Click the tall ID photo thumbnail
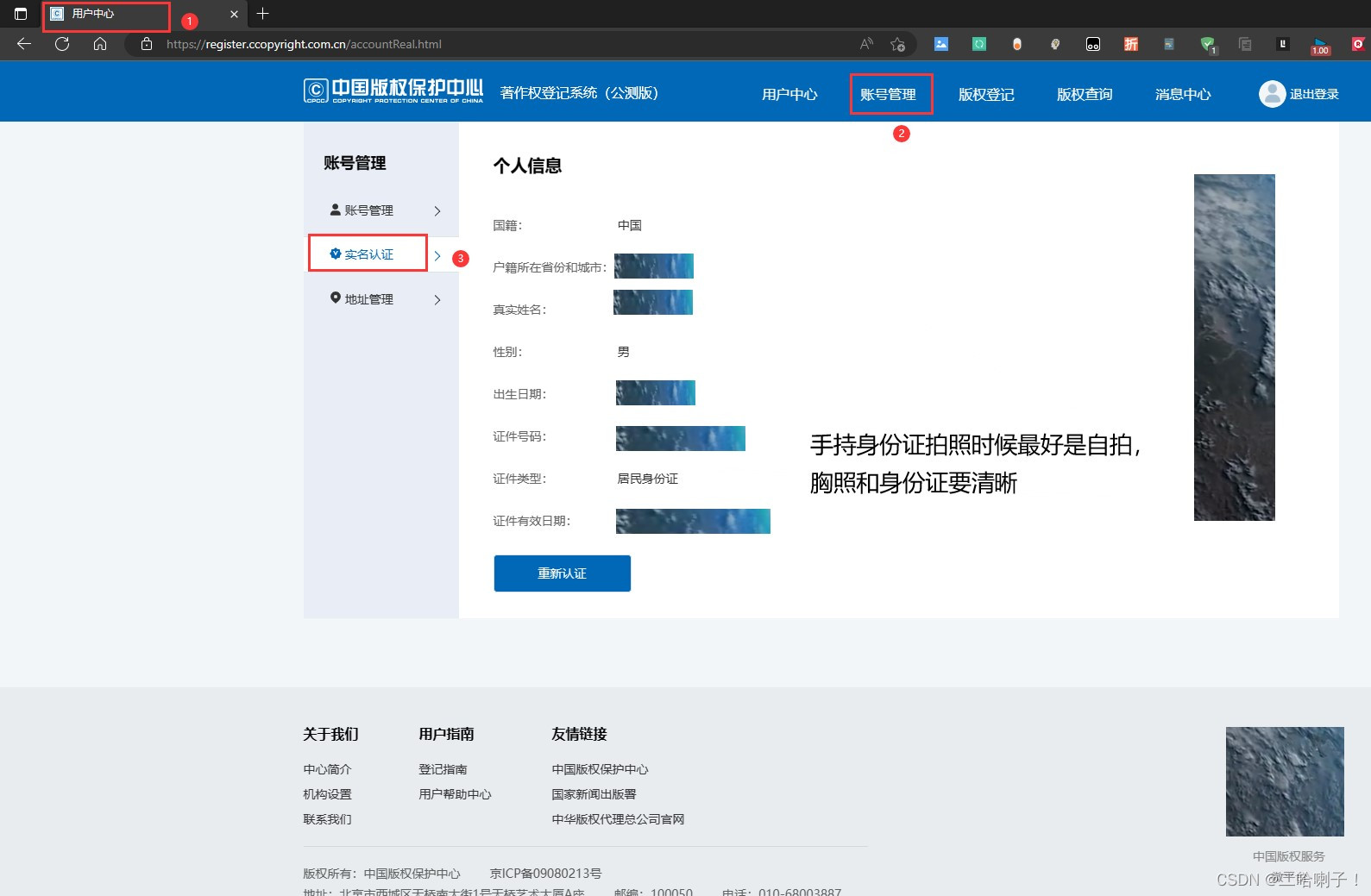Screen dimensions: 1371x896 click(1234, 348)
